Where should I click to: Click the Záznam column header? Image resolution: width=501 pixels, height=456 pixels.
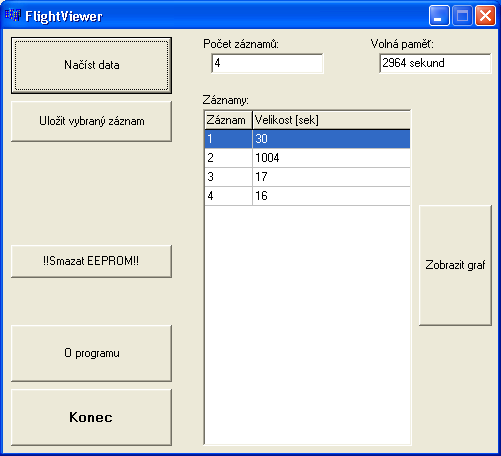click(228, 120)
